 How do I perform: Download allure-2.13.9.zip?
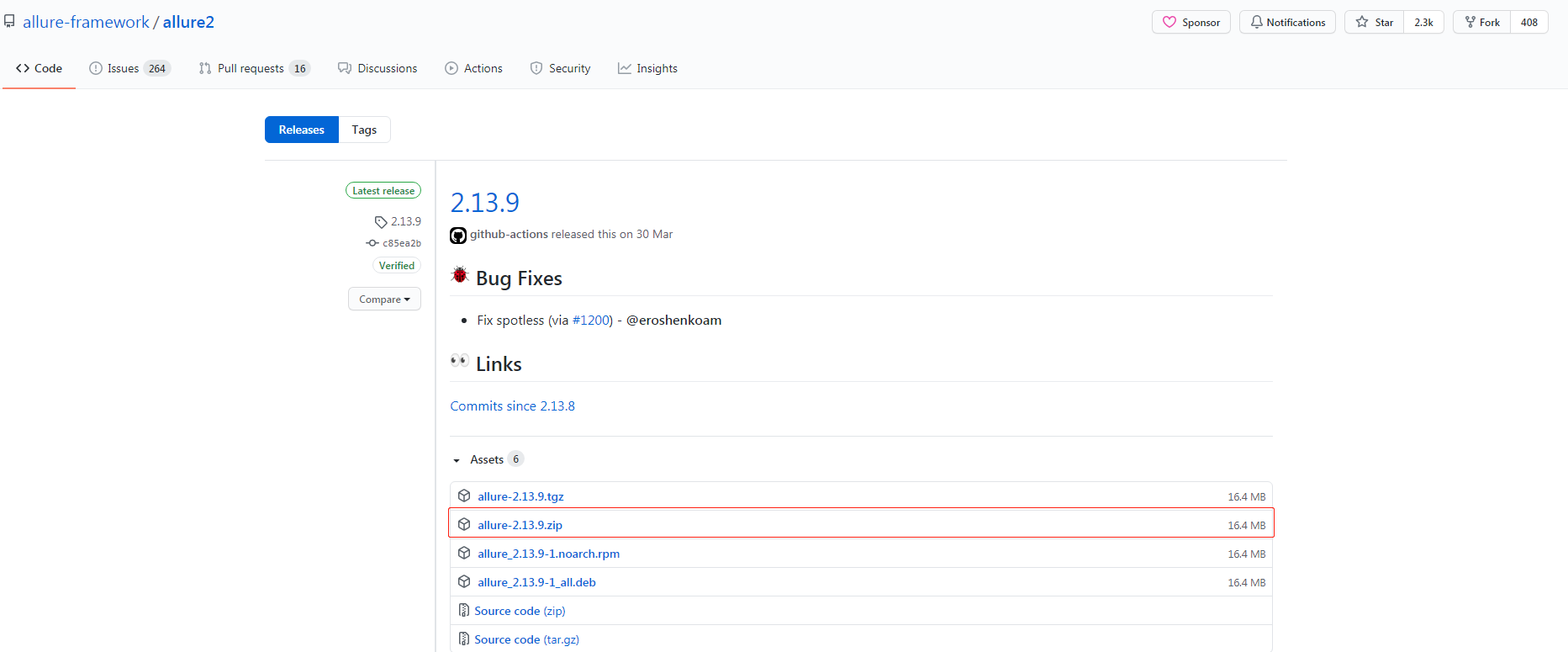520,525
